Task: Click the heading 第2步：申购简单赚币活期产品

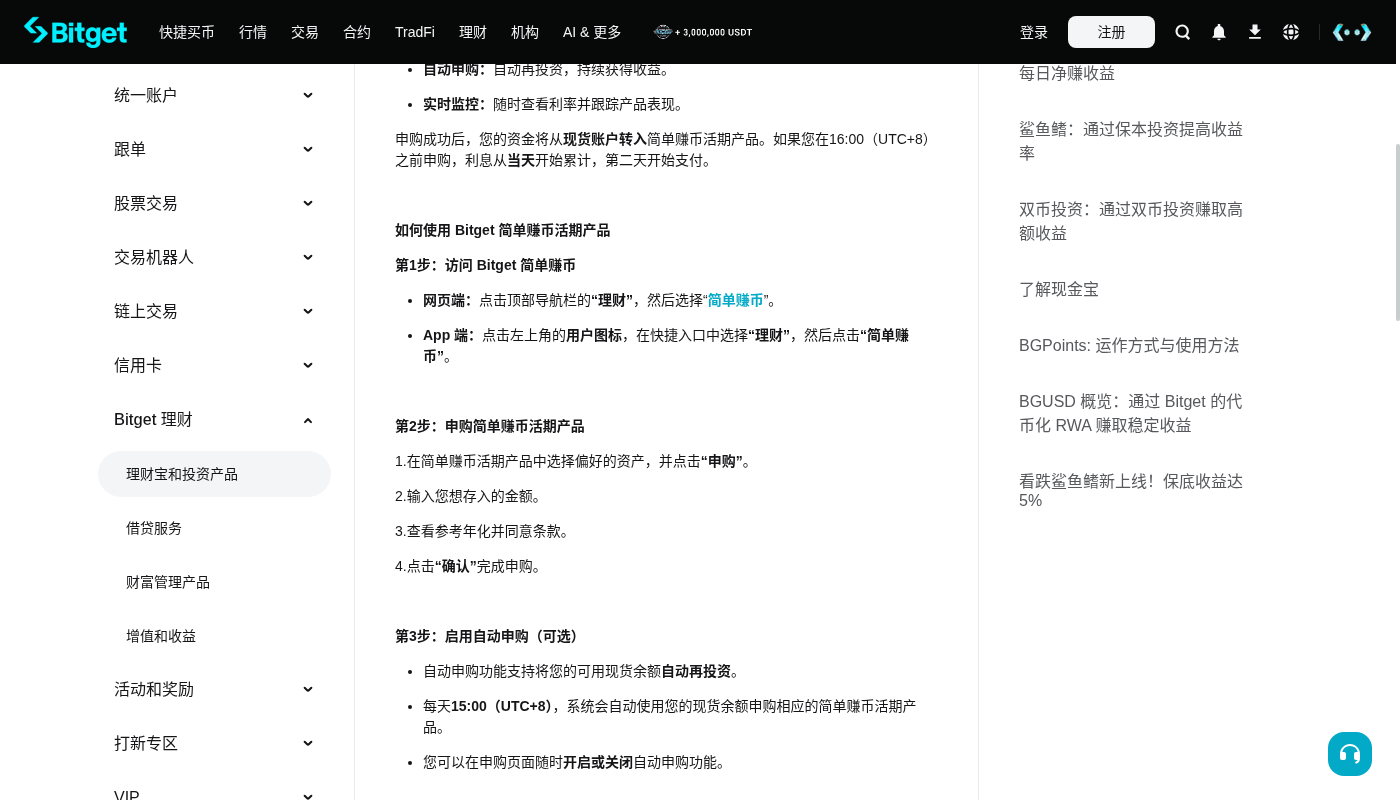Action: (489, 426)
